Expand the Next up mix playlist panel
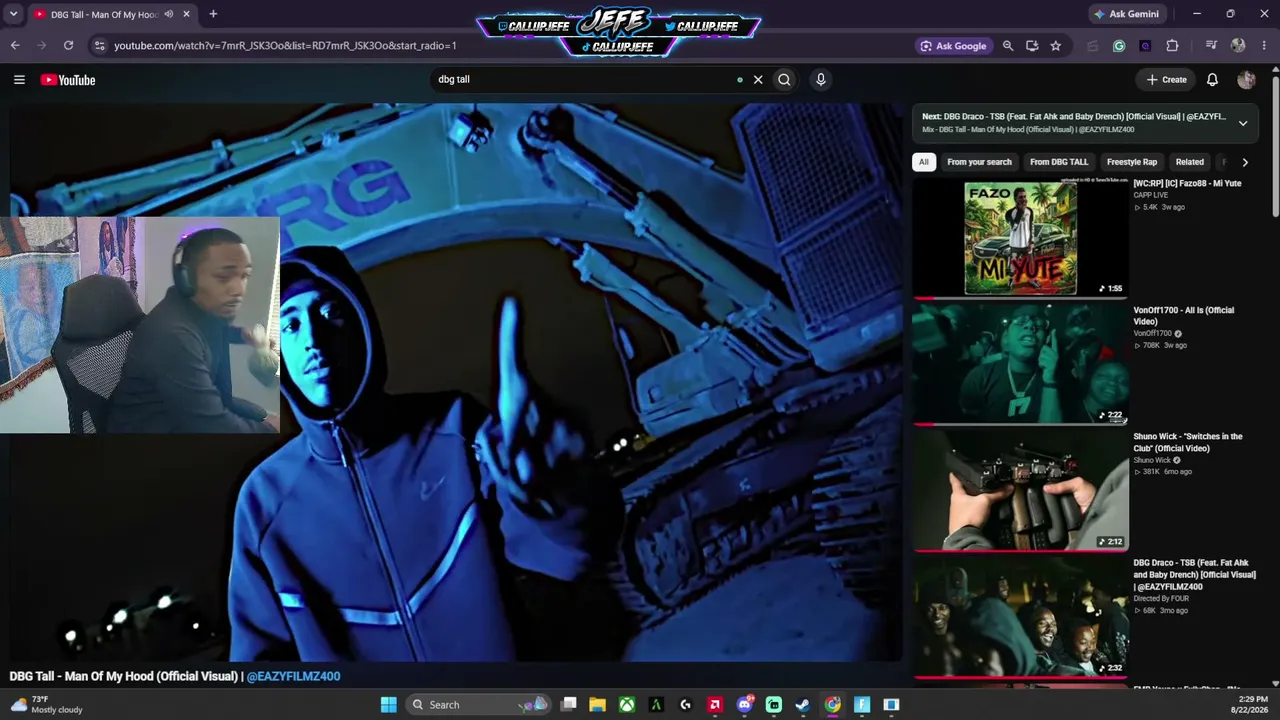The image size is (1280, 720). point(1243,123)
